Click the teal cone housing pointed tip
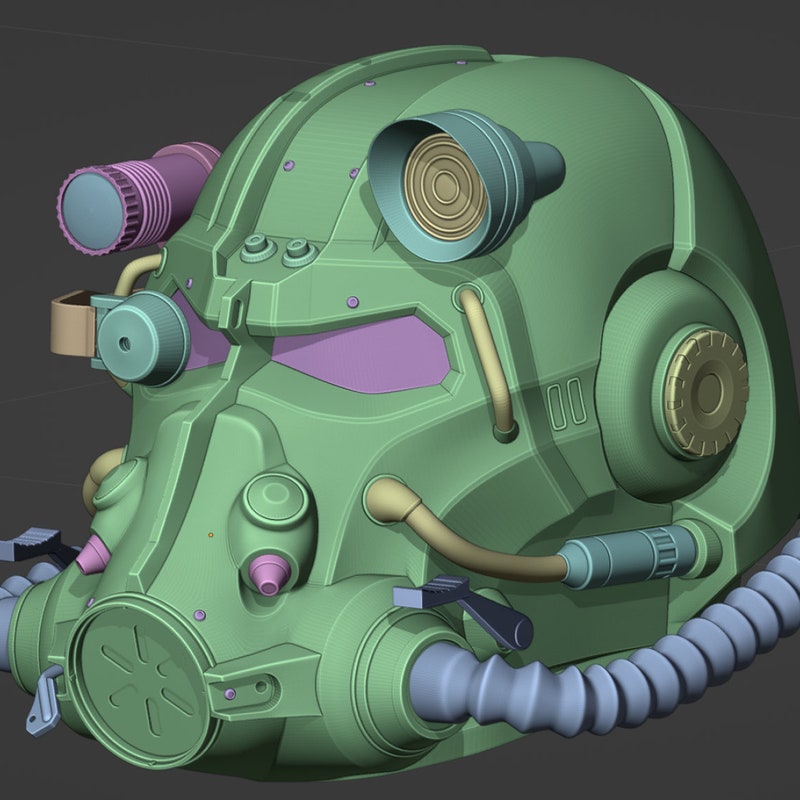This screenshot has height=800, width=800. pos(545,166)
